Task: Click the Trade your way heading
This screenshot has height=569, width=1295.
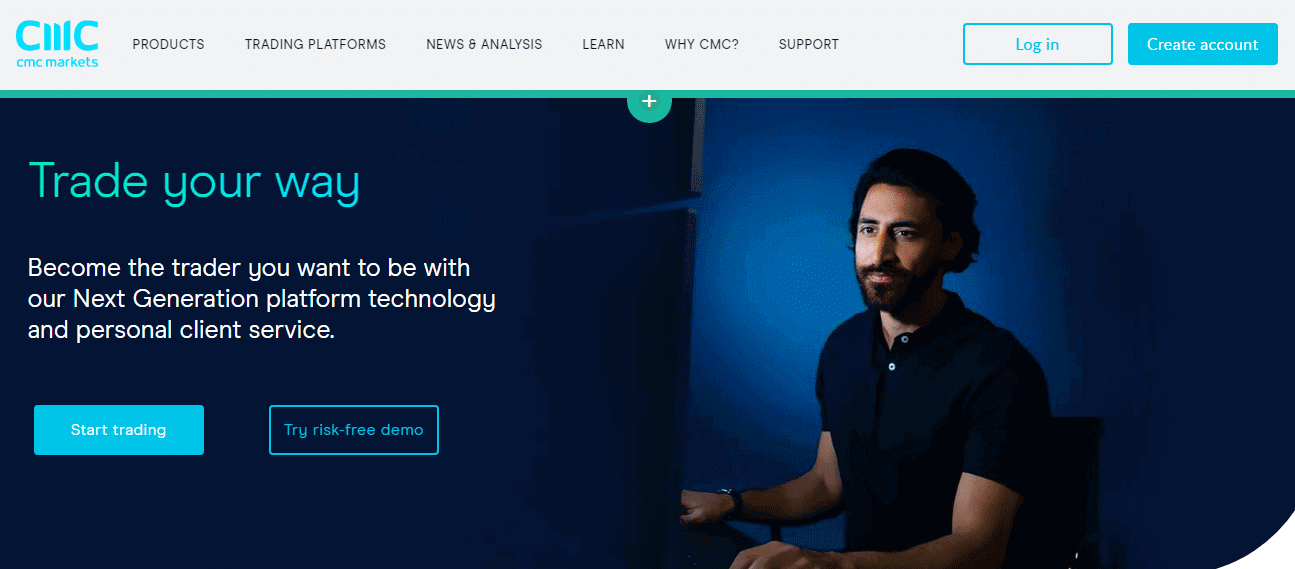Action: [x=194, y=183]
